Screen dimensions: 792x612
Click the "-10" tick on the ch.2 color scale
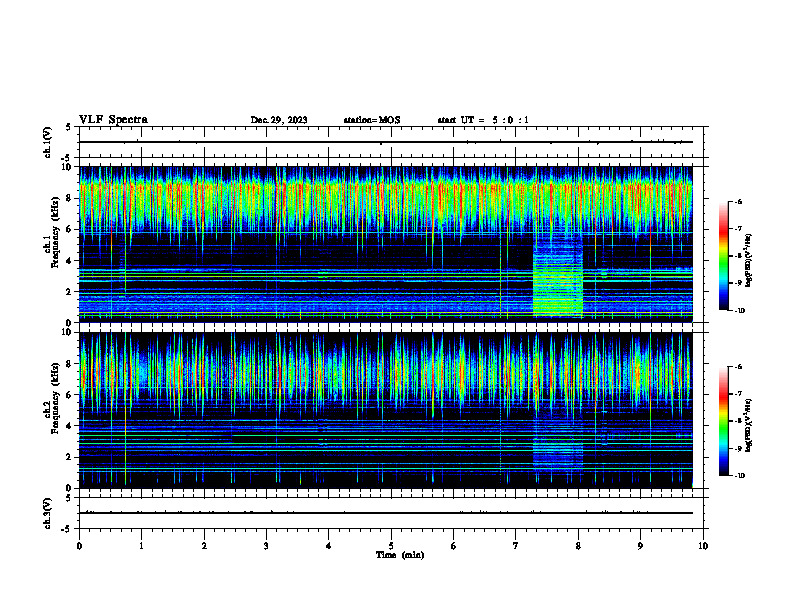[739, 476]
